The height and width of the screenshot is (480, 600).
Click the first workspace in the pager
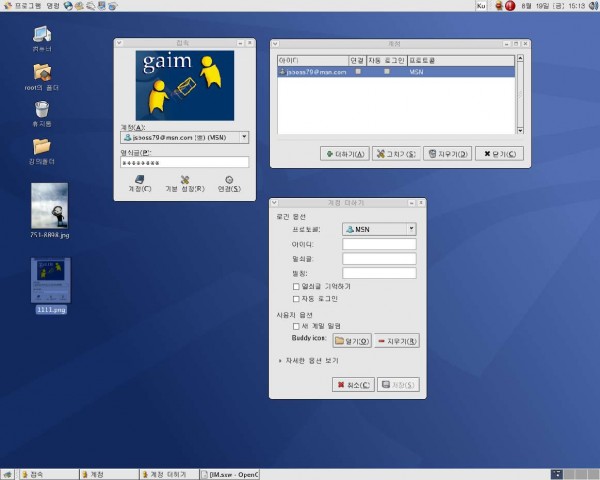[557, 475]
